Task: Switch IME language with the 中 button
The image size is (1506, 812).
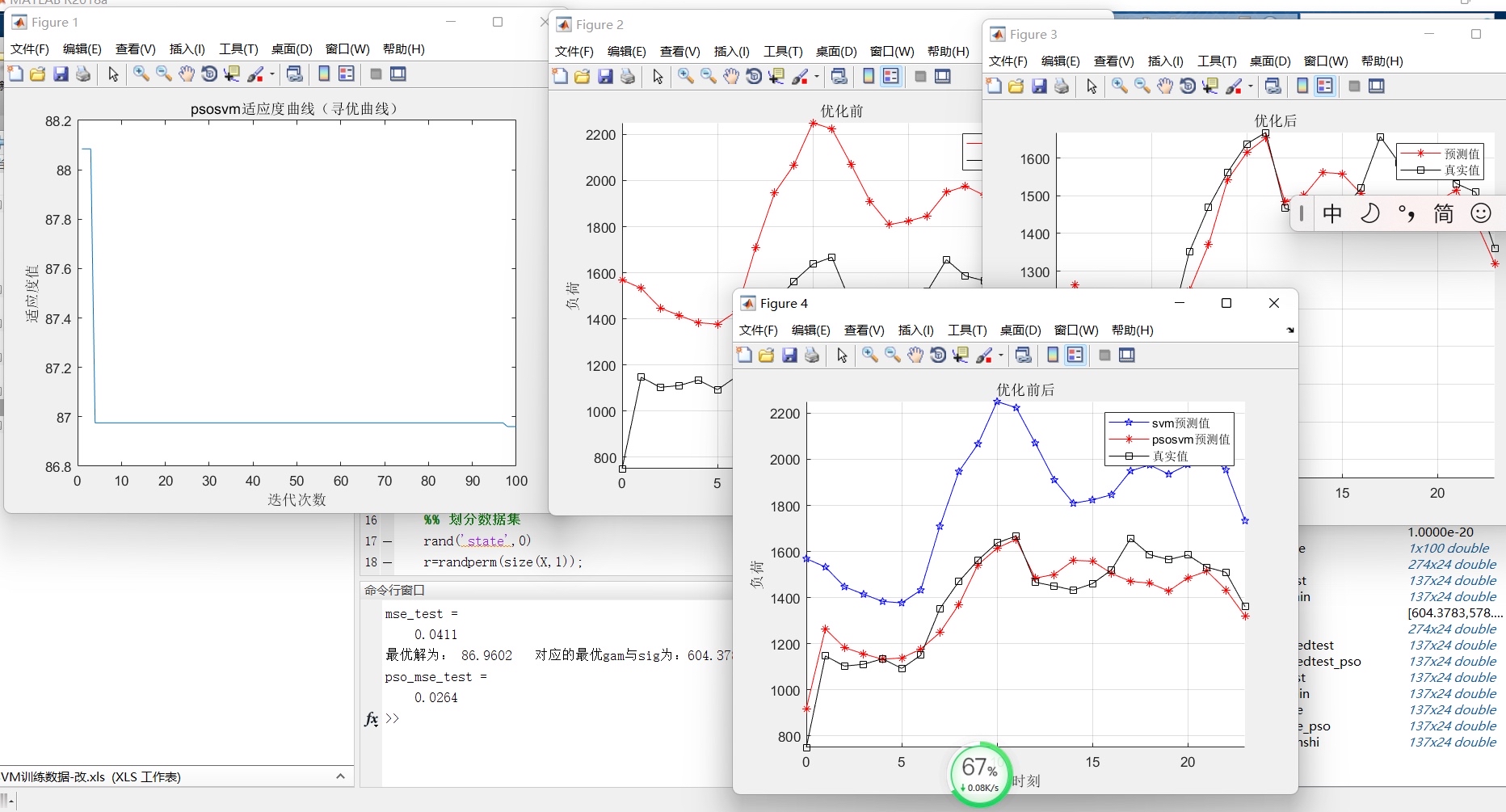Action: (1332, 213)
